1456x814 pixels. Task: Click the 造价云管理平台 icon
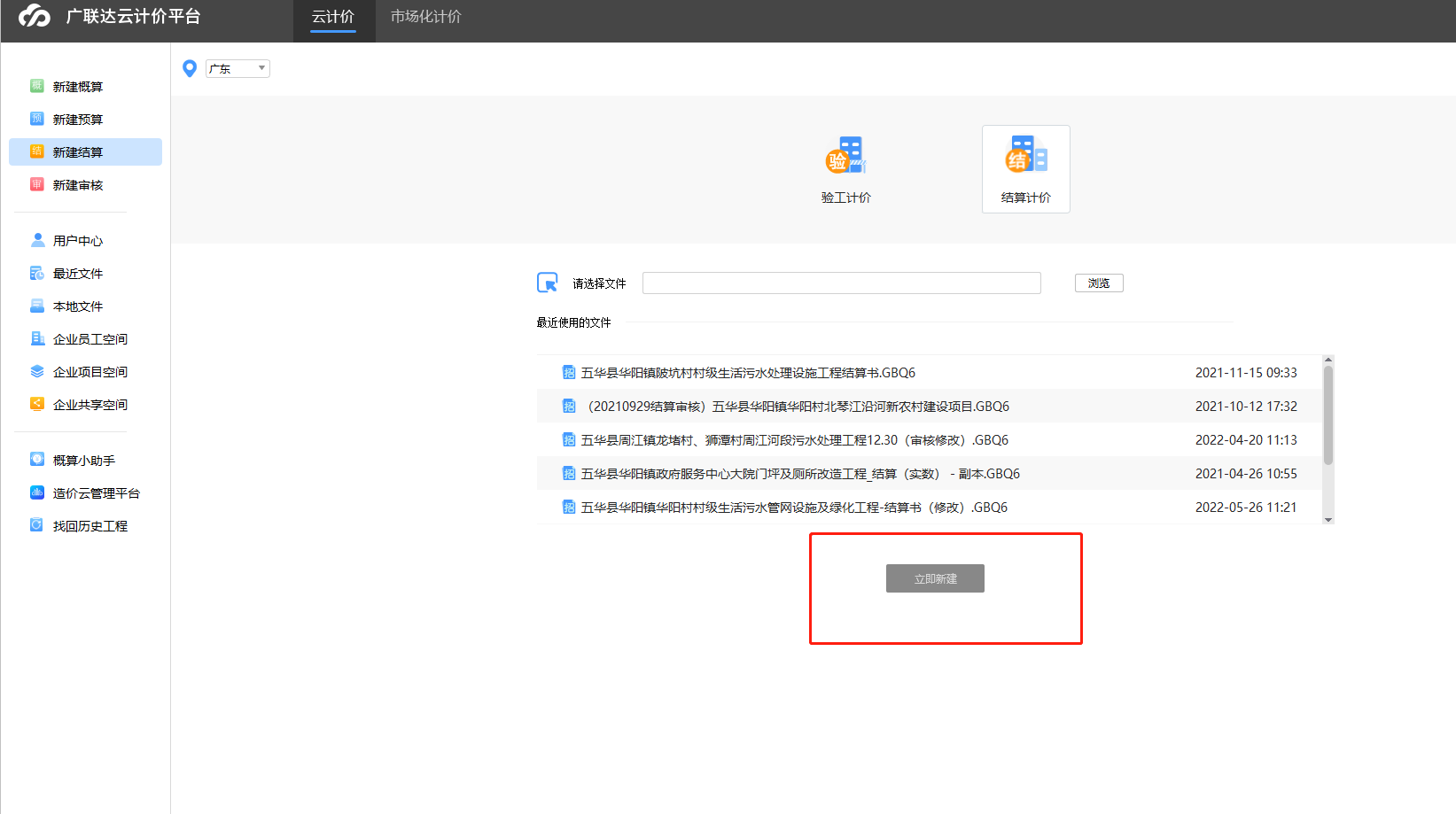37,492
